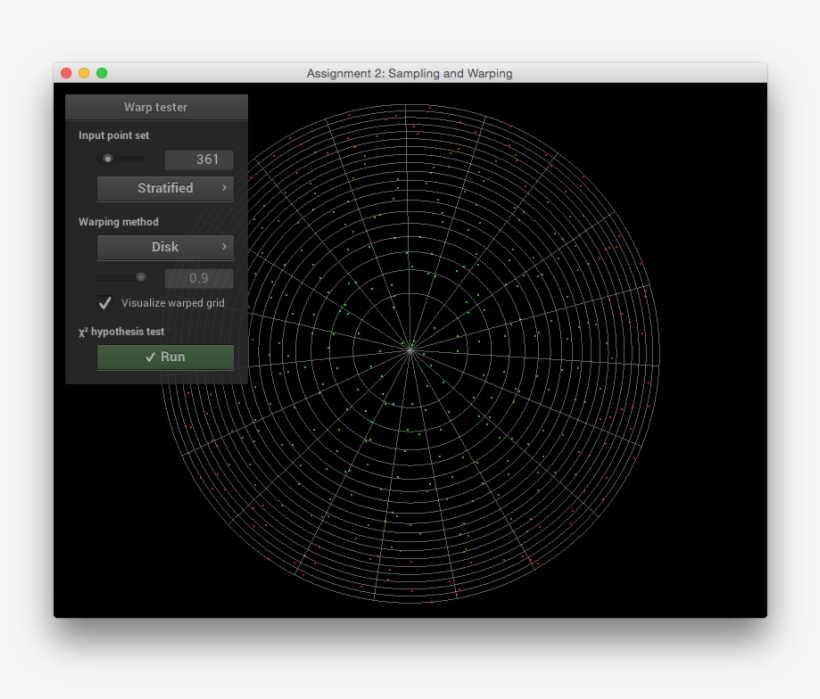Click the Warping method section label
Image resolution: width=820 pixels, height=699 pixels.
coord(118,221)
